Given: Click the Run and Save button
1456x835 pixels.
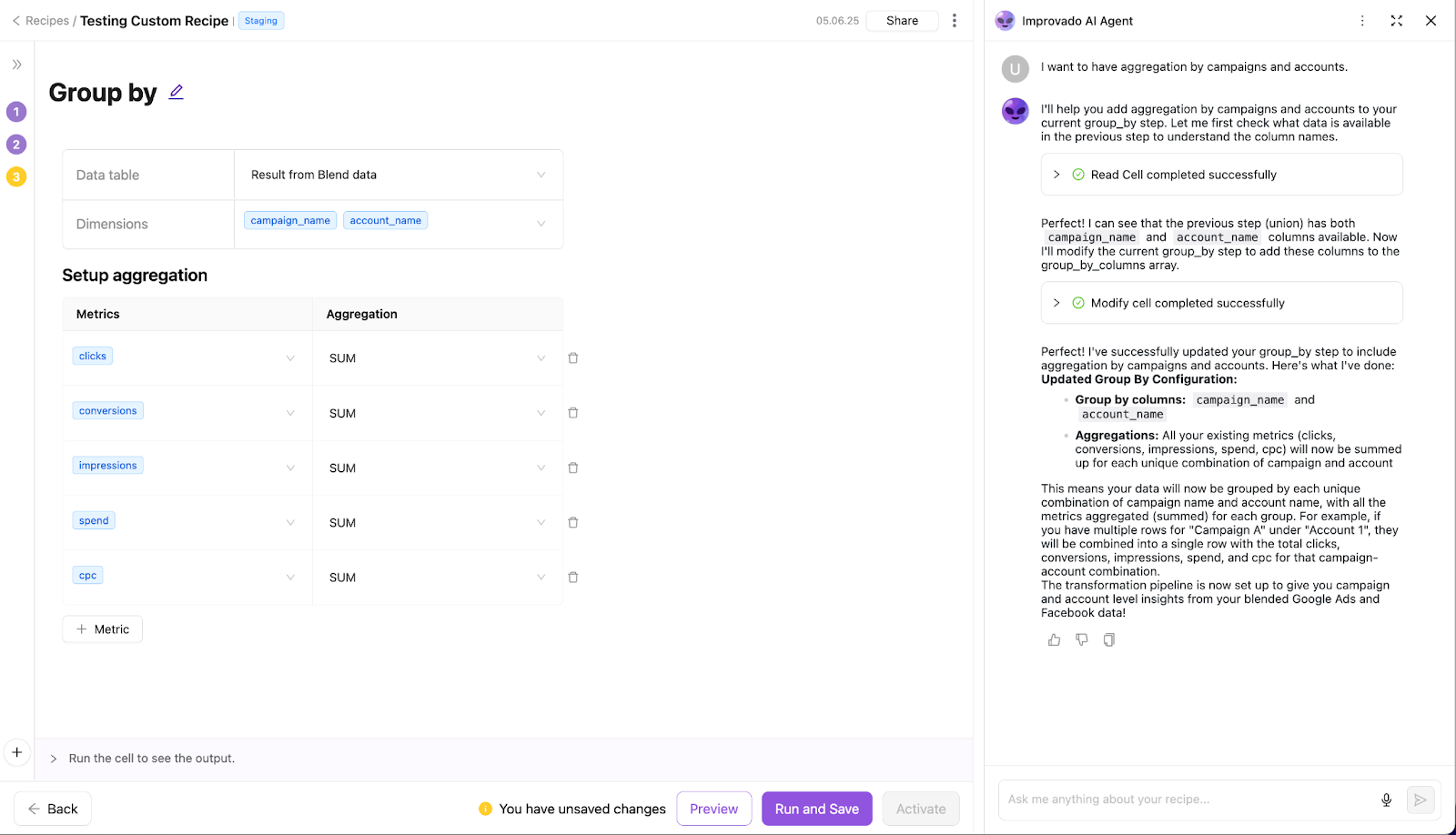Looking at the screenshot, I should point(816,808).
